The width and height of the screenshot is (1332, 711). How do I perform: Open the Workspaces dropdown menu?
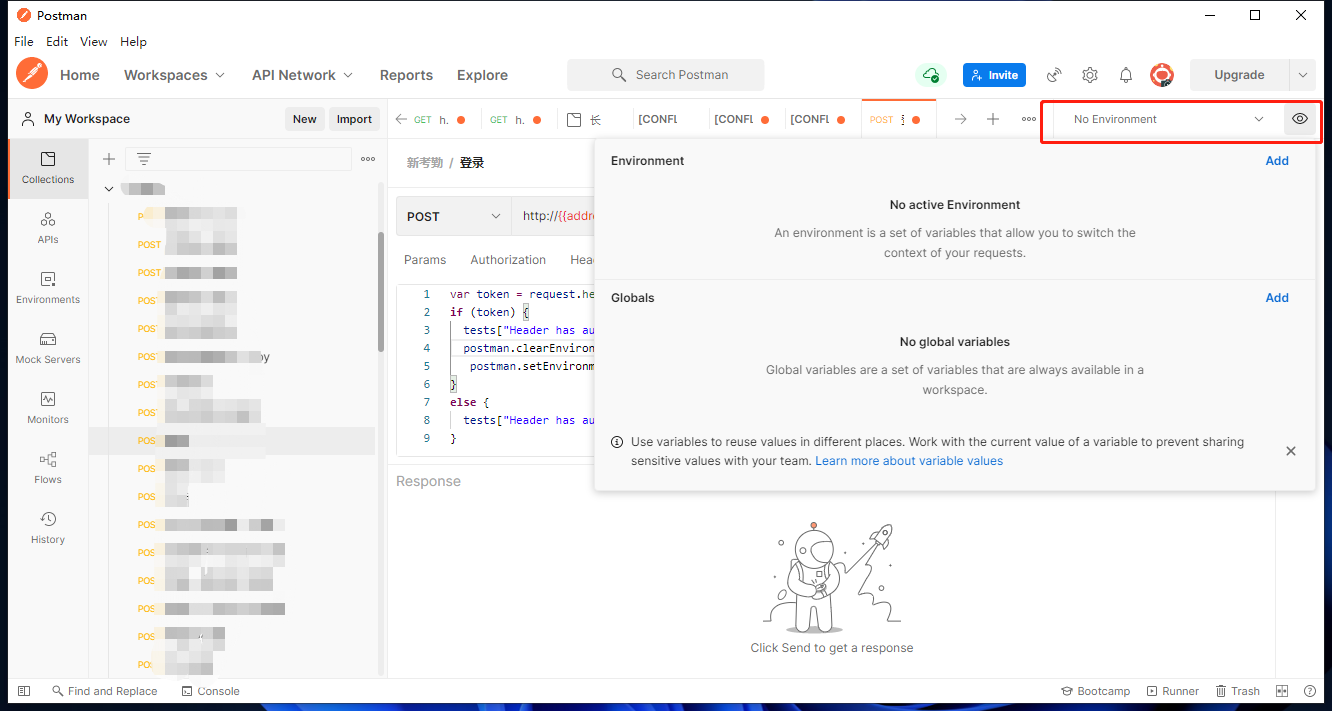coord(174,74)
